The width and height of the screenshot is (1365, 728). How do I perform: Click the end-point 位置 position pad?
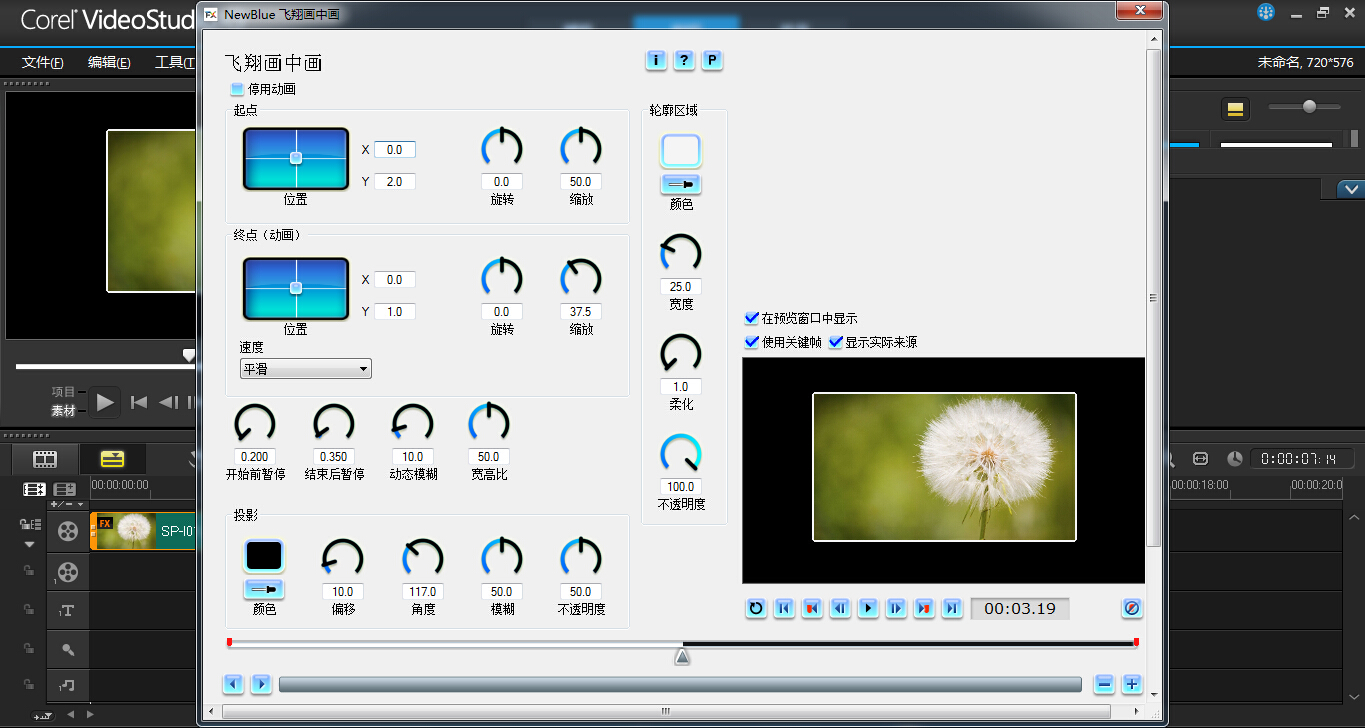point(296,288)
